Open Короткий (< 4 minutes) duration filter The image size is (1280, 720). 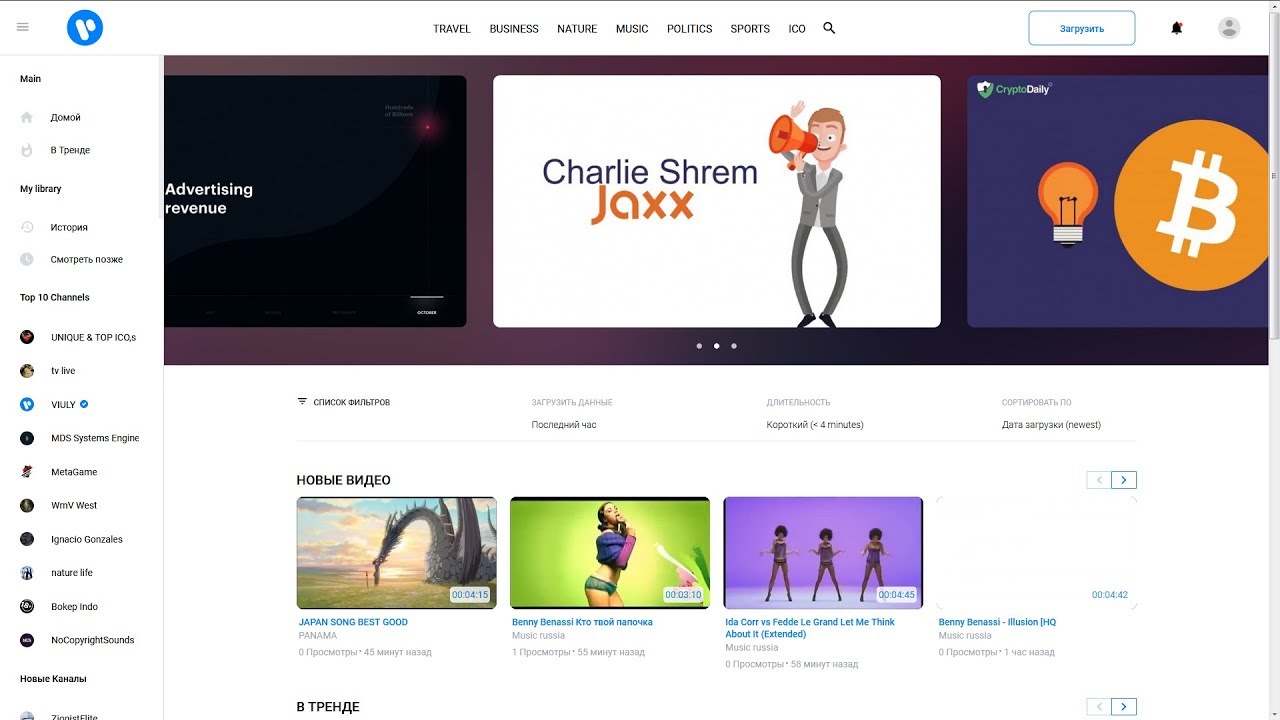815,425
